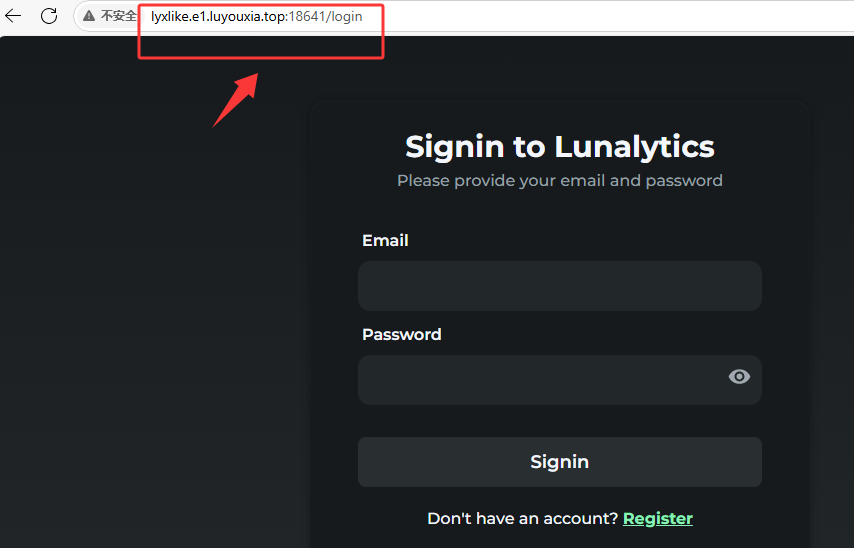Click the Password field label
The width and height of the screenshot is (854, 548).
click(401, 334)
